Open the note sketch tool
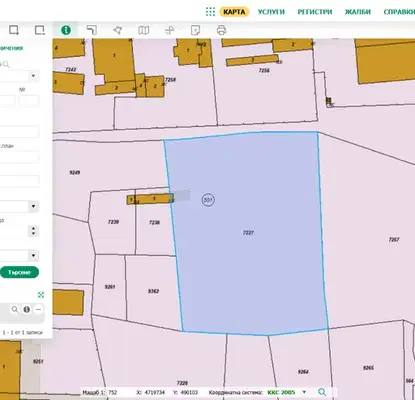Viewport: 415px width, 400px height. pyautogui.click(x=195, y=30)
